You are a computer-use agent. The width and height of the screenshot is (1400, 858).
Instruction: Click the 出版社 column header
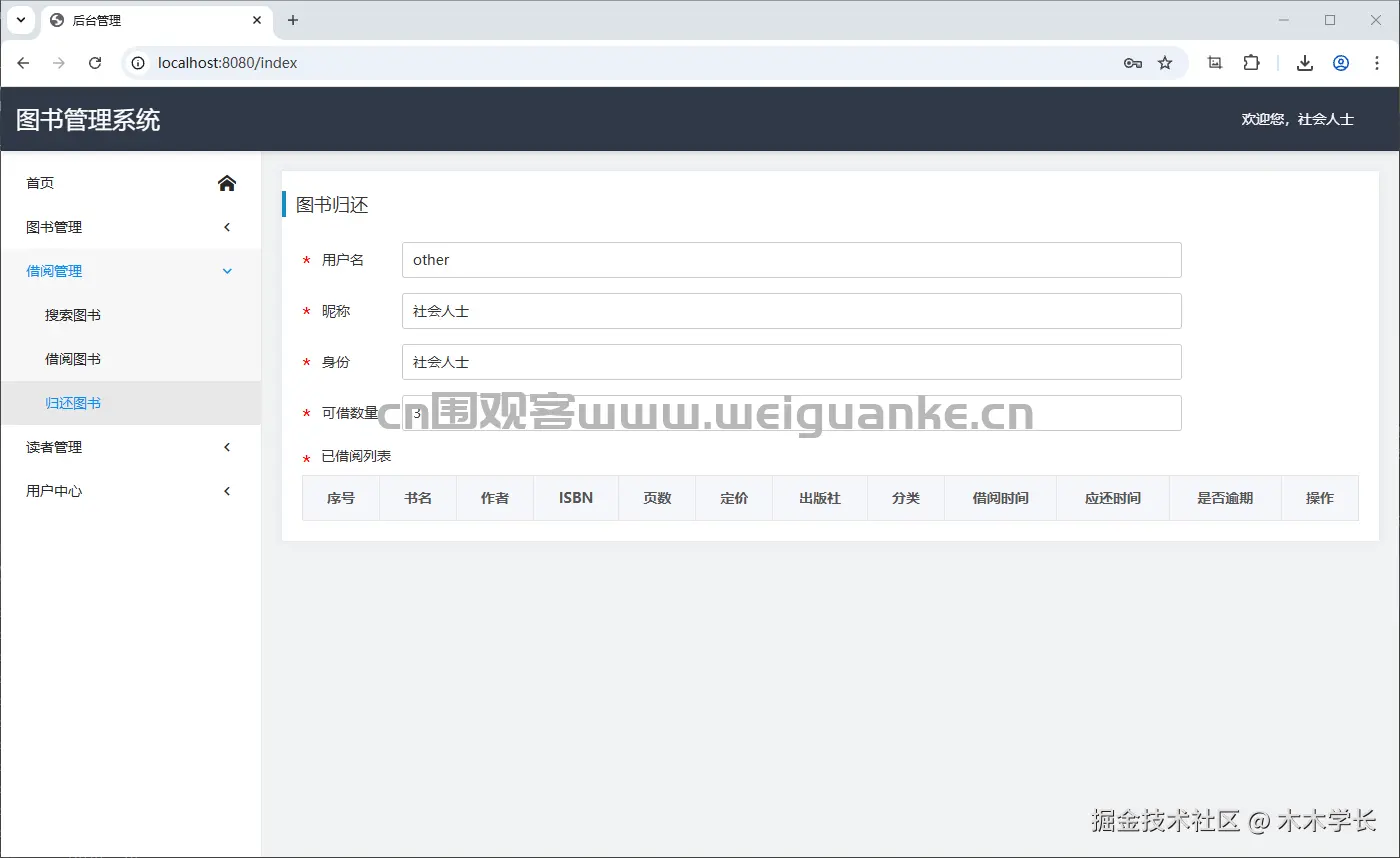(820, 498)
